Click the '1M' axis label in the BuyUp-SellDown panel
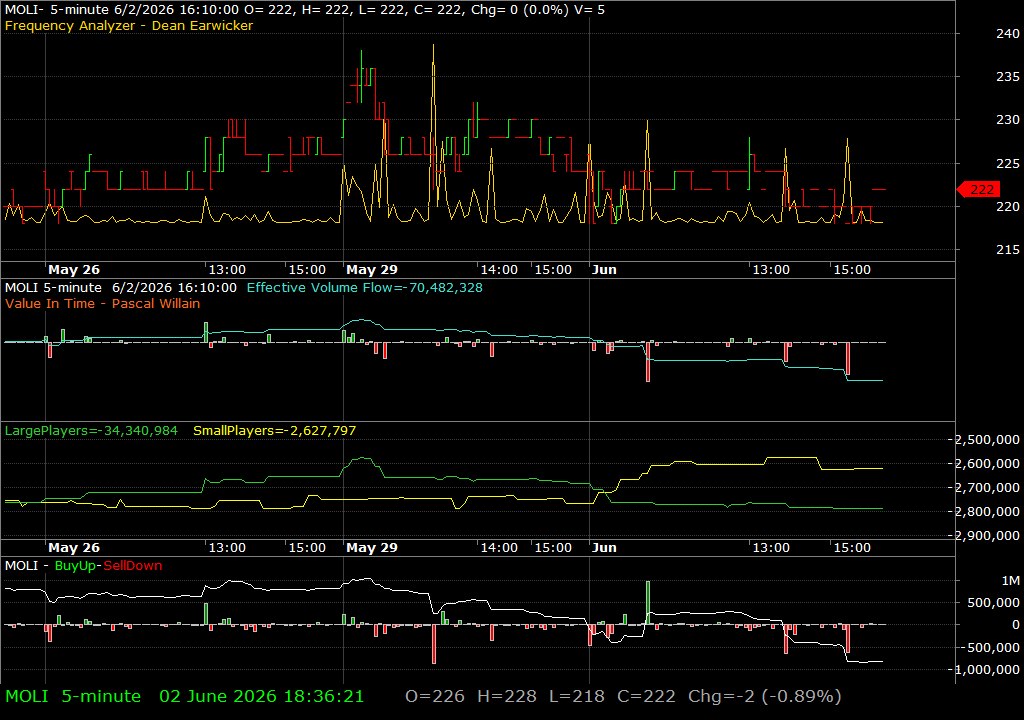Image resolution: width=1024 pixels, height=720 pixels. 1010,580
